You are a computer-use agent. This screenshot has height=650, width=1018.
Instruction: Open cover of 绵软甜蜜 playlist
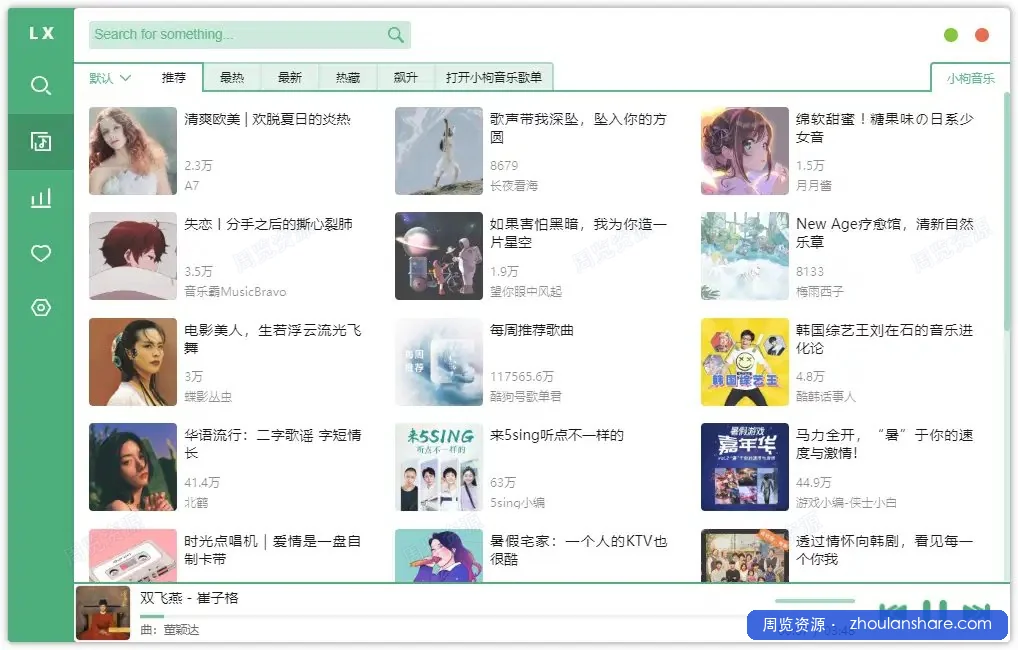745,151
